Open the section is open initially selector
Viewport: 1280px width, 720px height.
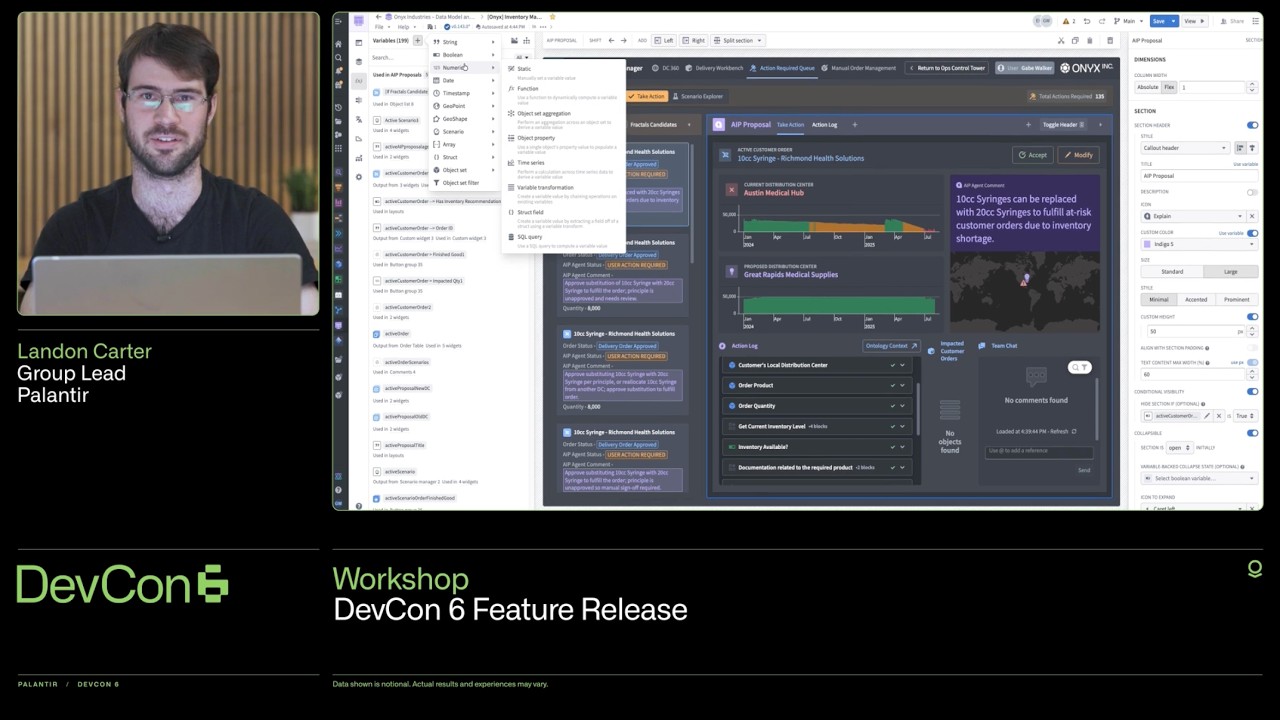coord(1180,448)
